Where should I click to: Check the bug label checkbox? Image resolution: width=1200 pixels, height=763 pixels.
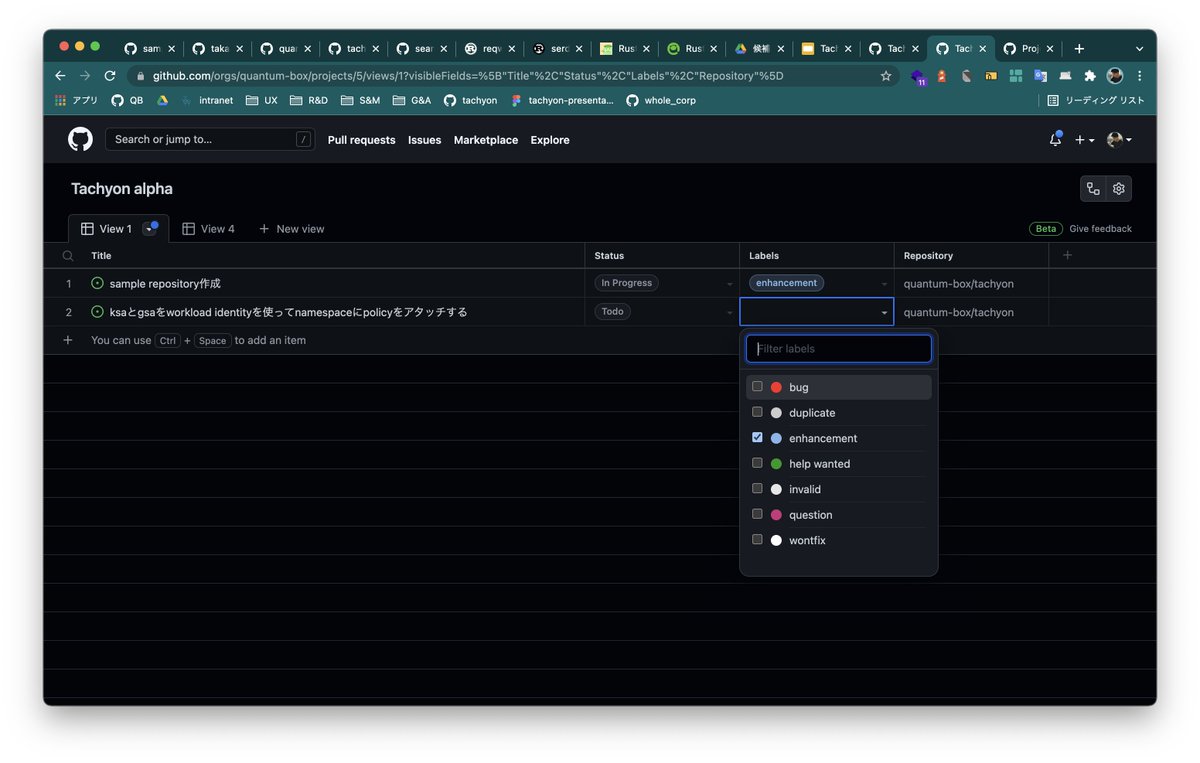coord(757,387)
